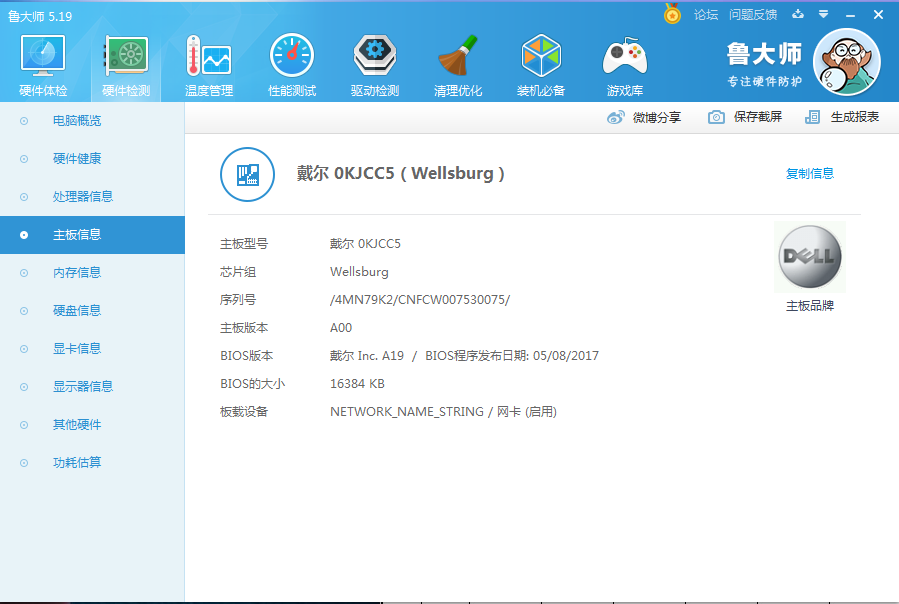The width and height of the screenshot is (899, 604).
Task: Select the 硬件检测 hardware detection icon
Action: (x=126, y=56)
